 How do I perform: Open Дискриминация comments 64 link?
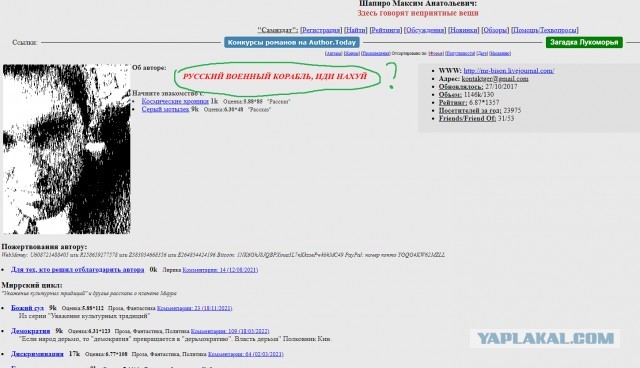coord(246,354)
